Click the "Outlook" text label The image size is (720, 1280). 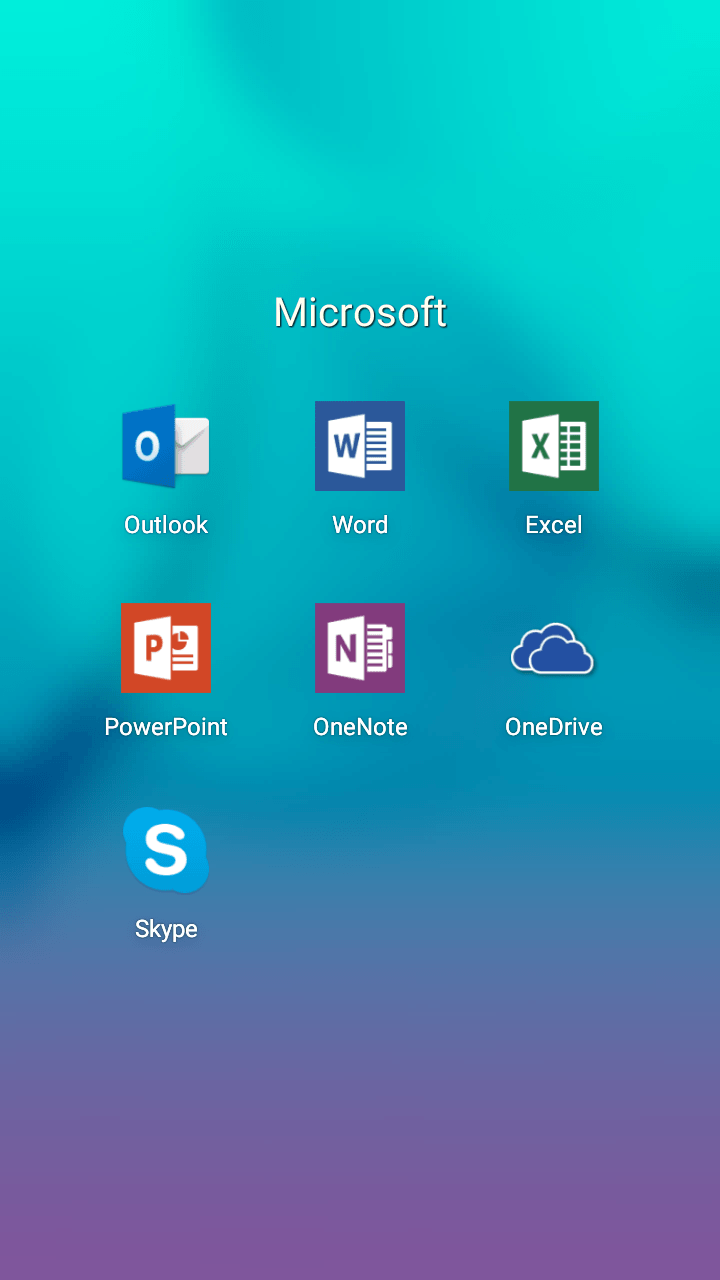(166, 525)
